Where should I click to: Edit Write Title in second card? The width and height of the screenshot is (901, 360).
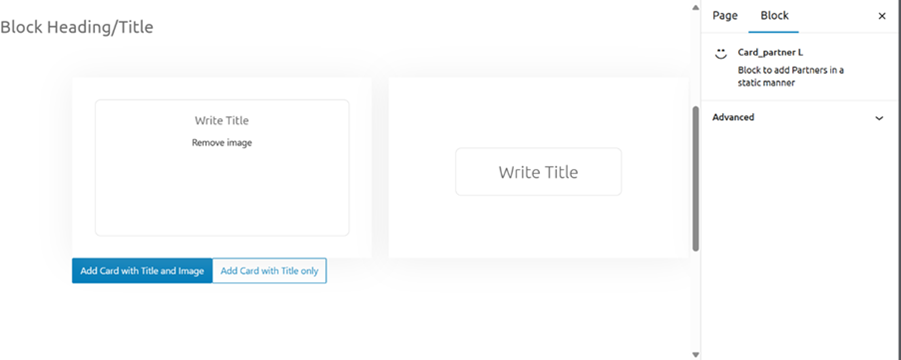pos(538,172)
